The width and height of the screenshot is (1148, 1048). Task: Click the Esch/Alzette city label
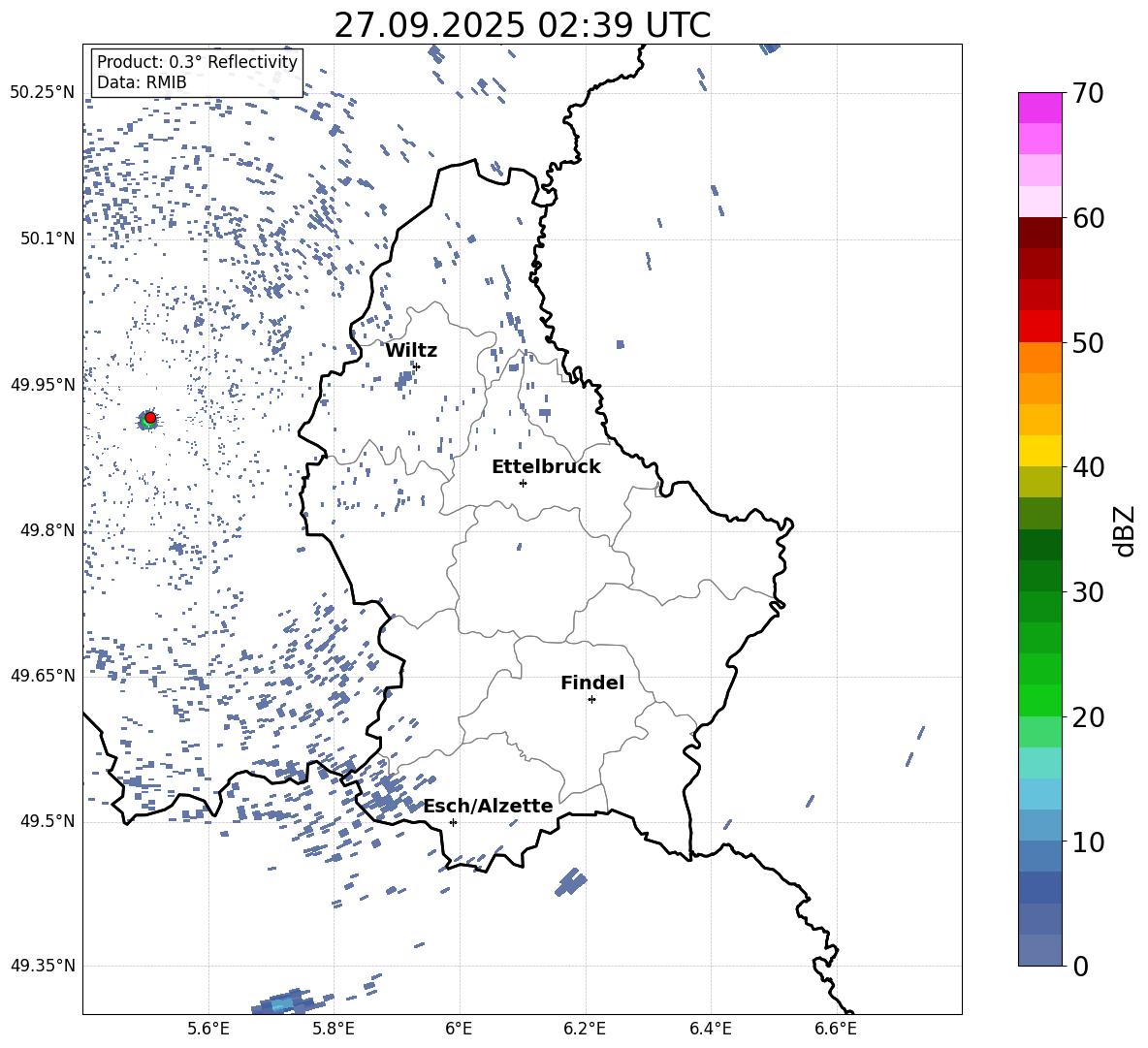point(489,806)
